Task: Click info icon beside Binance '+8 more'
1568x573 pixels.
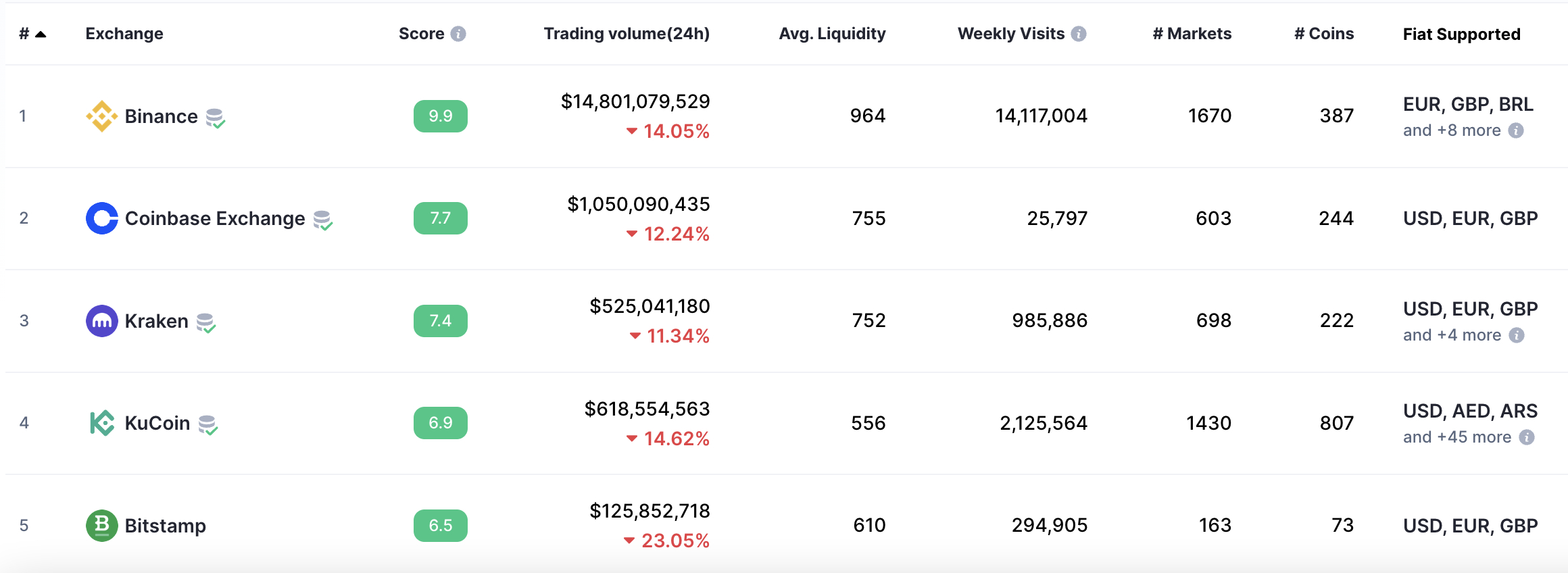Action: click(x=1516, y=130)
